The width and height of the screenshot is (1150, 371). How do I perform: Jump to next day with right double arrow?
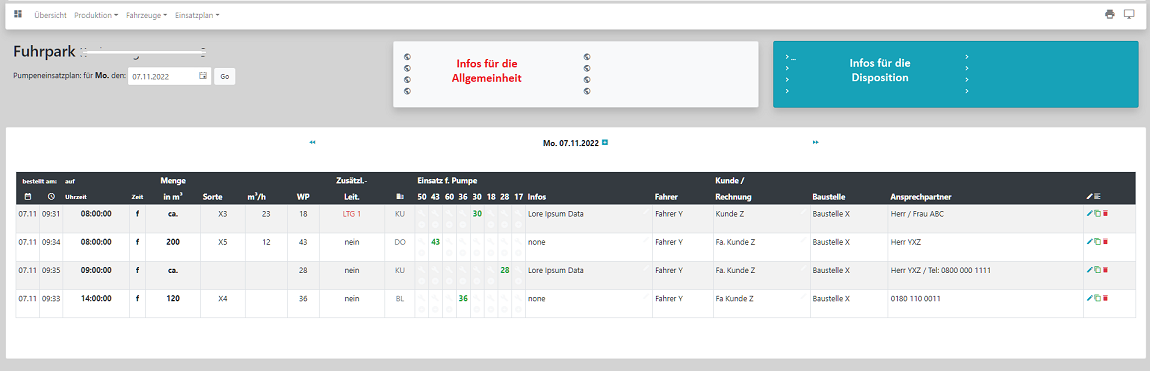[x=816, y=142]
